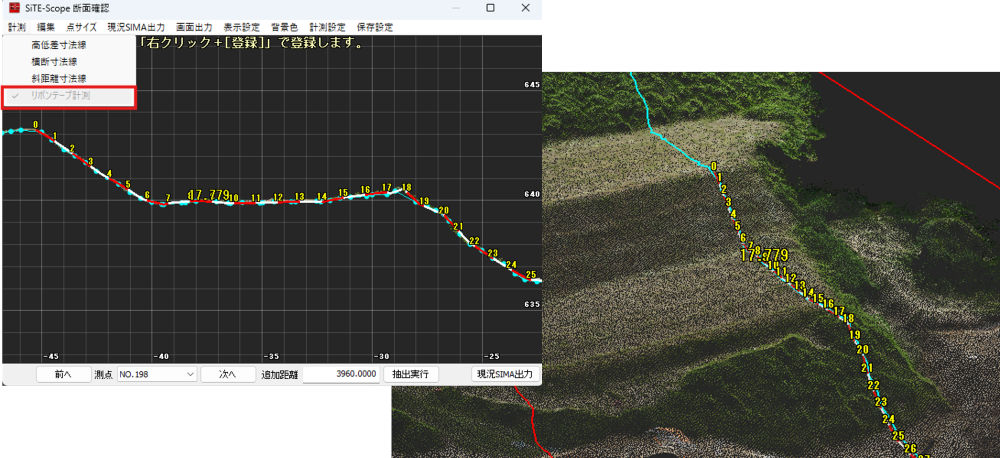
Task: Open the 背景色 menu
Action: click(x=284, y=27)
